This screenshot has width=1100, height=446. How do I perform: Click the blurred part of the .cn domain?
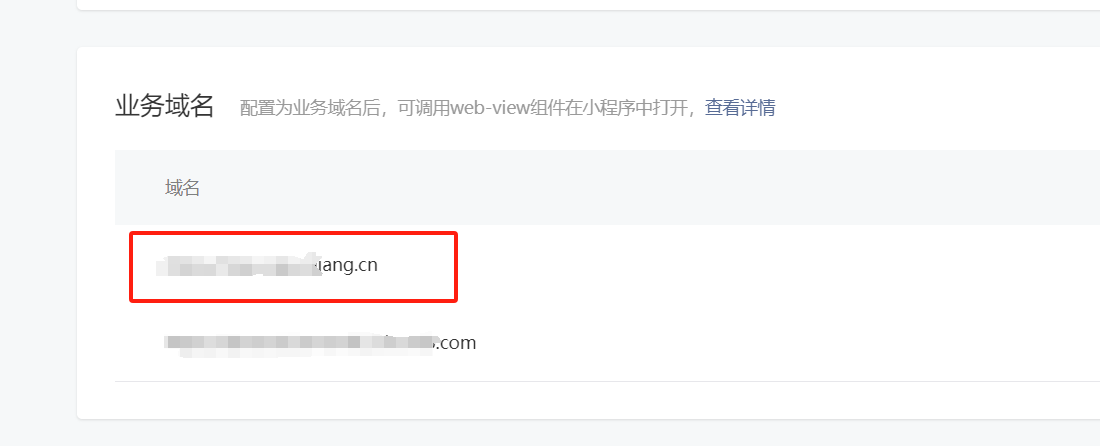click(x=239, y=266)
